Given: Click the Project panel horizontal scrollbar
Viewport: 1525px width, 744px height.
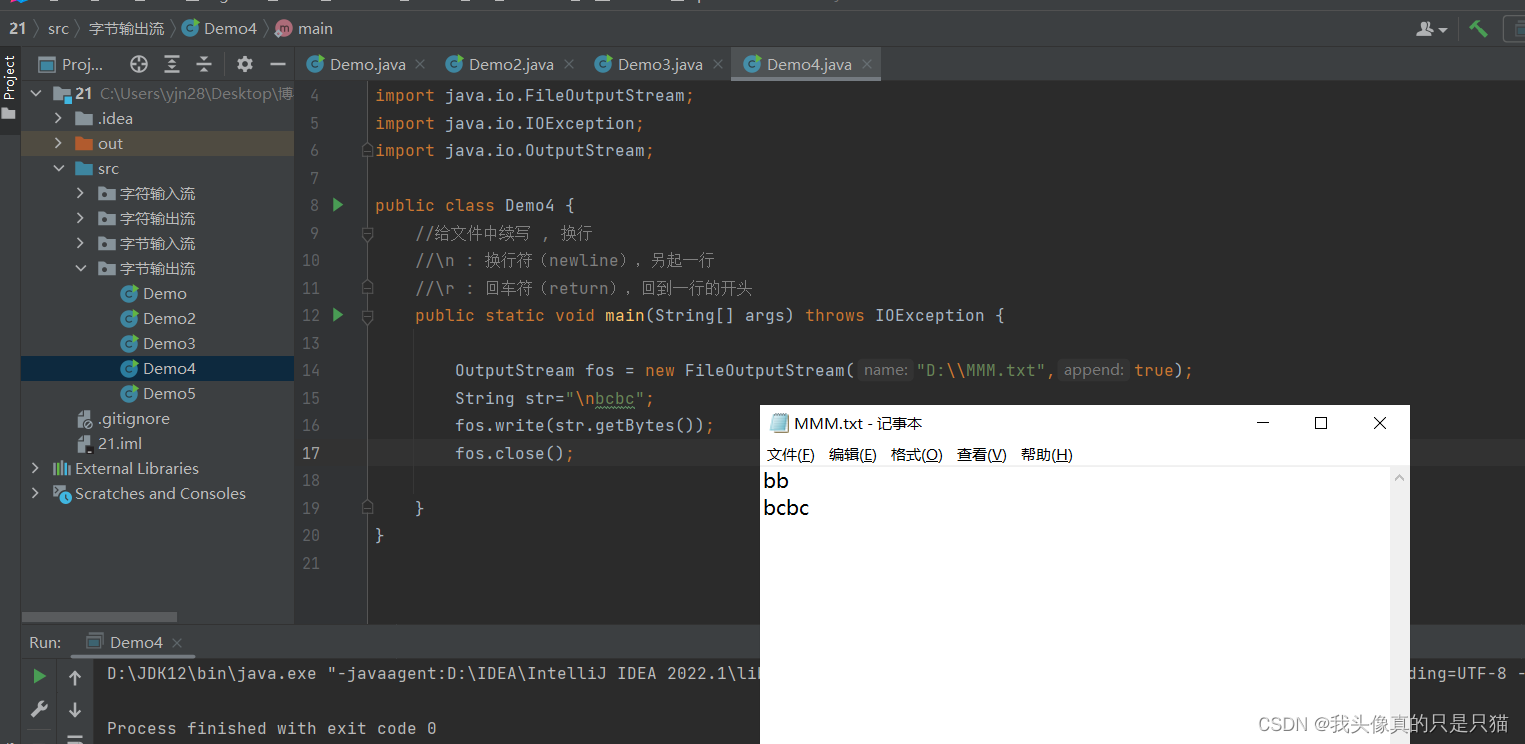Looking at the screenshot, I should coord(99,617).
